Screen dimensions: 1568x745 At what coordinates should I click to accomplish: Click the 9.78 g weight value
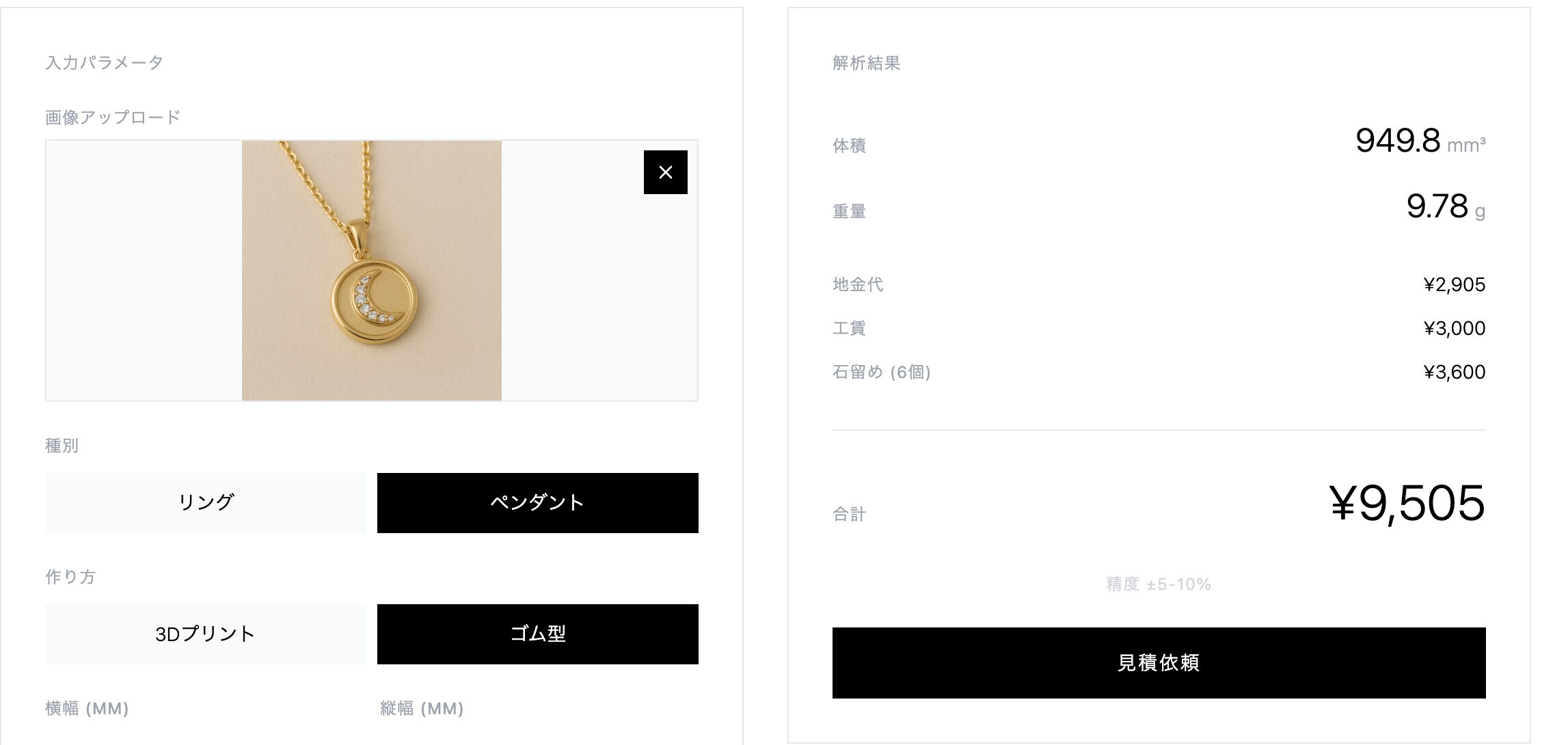click(x=1446, y=206)
